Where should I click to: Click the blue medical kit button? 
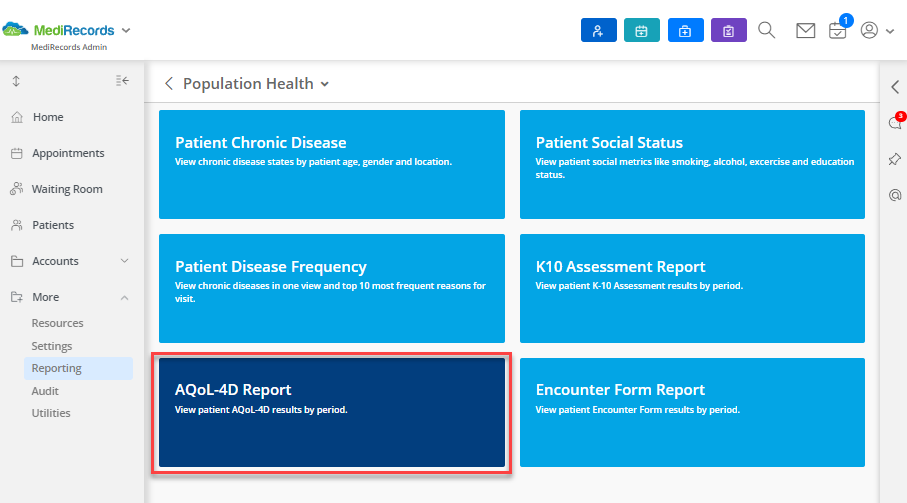coord(685,31)
